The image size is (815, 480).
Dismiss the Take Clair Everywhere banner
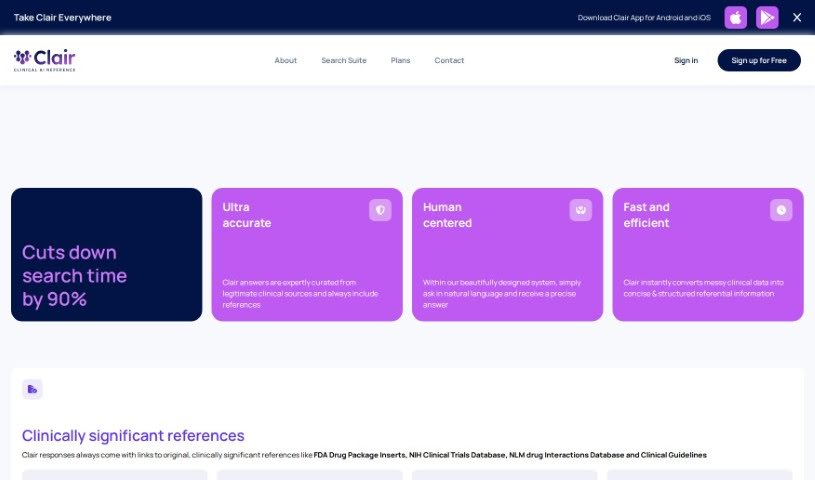coord(797,17)
